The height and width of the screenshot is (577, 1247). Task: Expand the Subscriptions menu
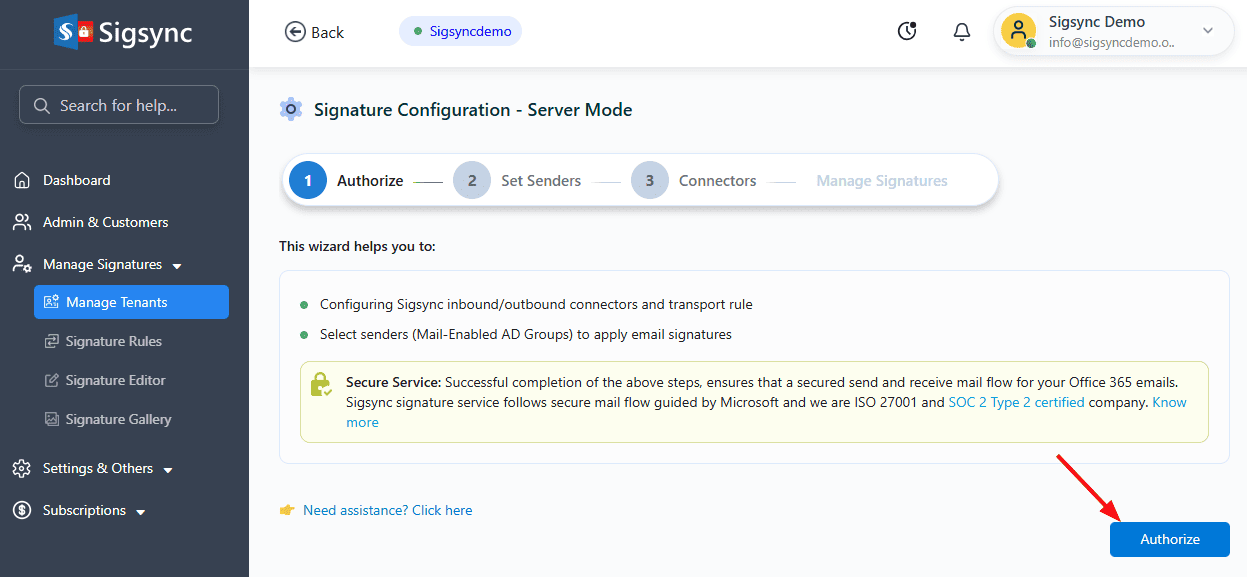141,512
